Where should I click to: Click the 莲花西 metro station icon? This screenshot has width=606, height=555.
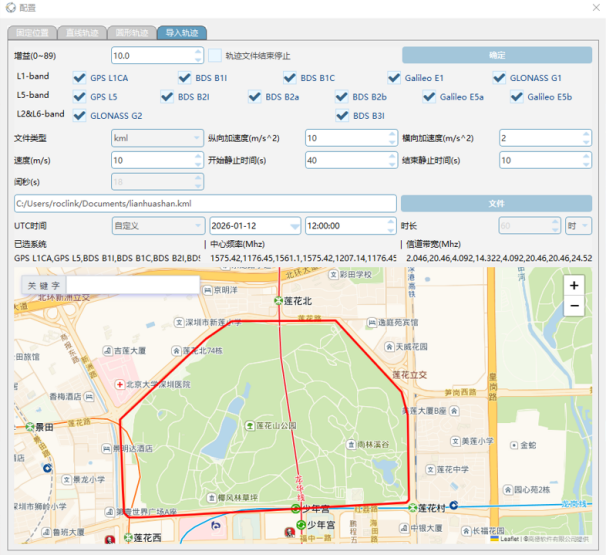128,538
